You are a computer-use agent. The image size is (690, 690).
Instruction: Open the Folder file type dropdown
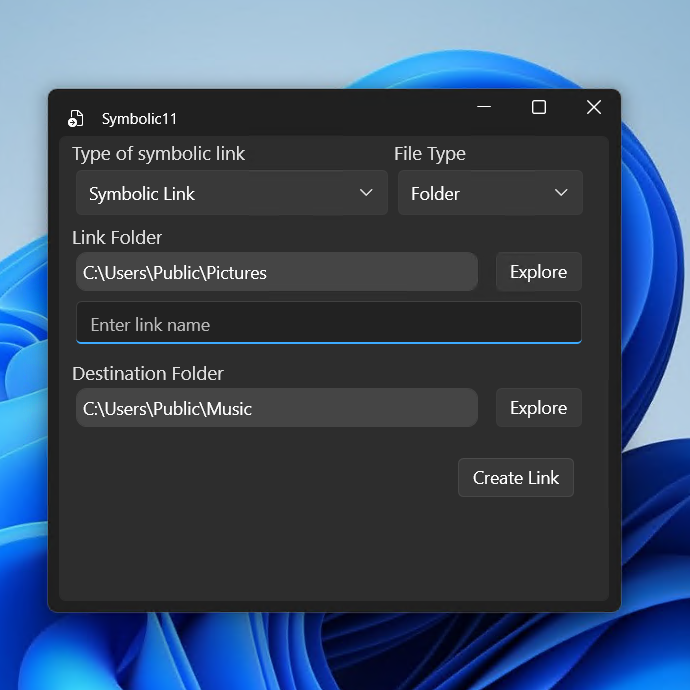(x=490, y=193)
